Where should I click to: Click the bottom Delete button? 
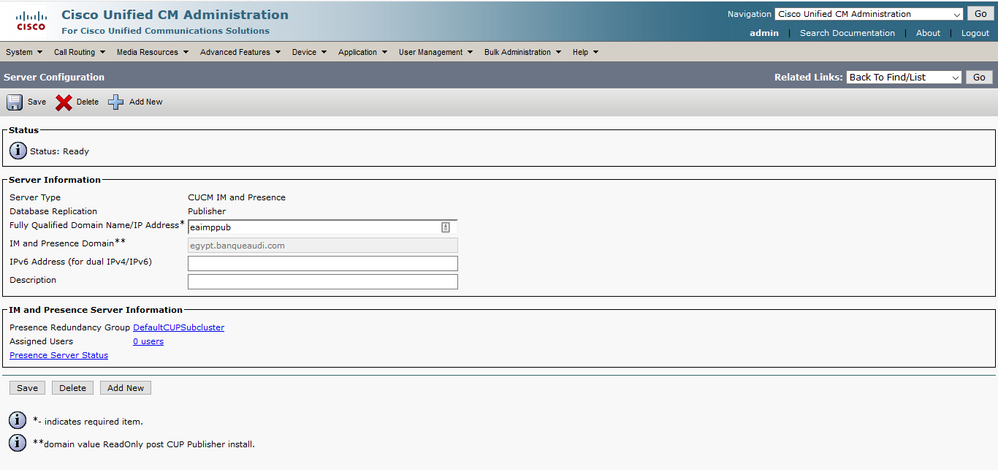pos(73,388)
